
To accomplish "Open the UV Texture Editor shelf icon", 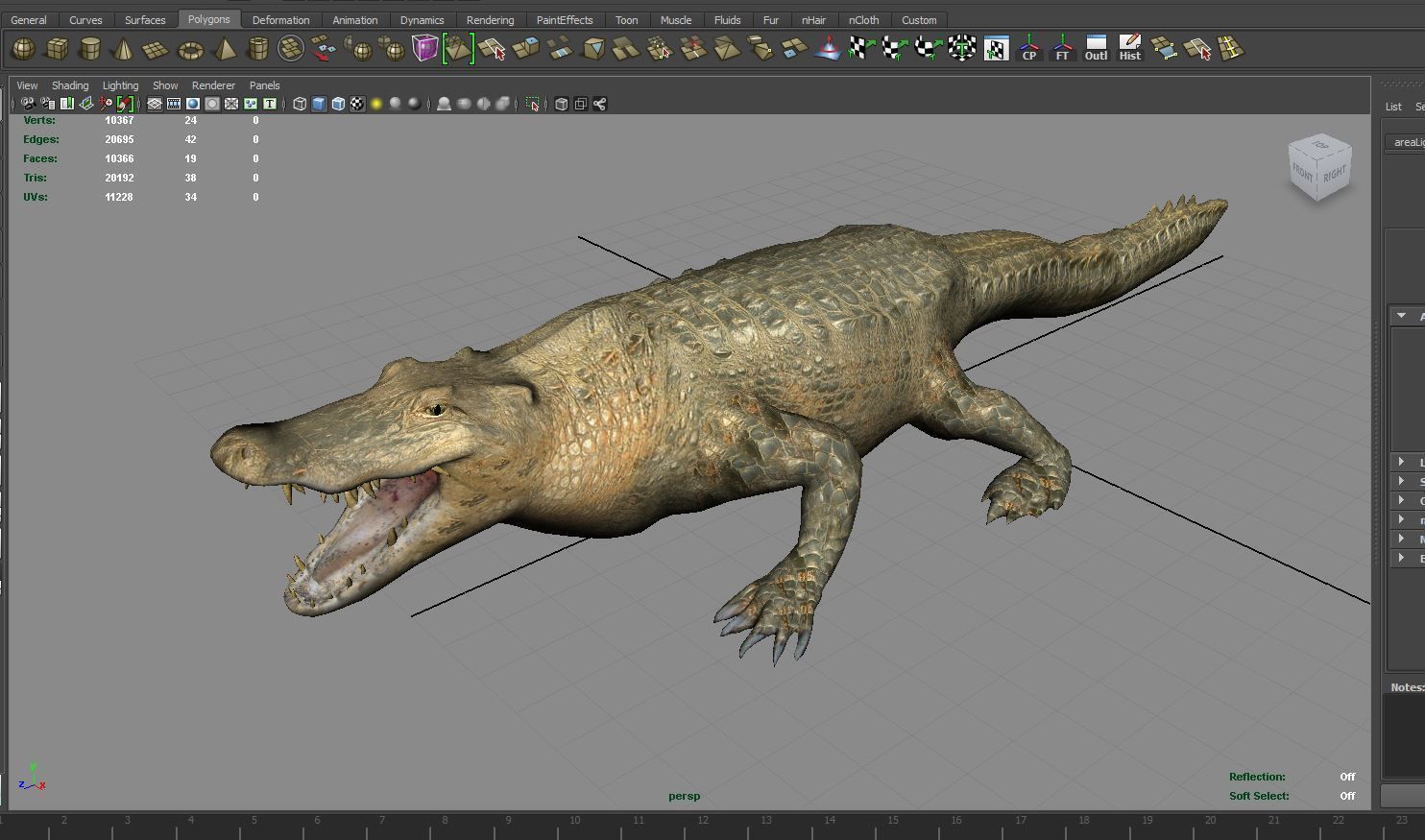I will click(996, 48).
